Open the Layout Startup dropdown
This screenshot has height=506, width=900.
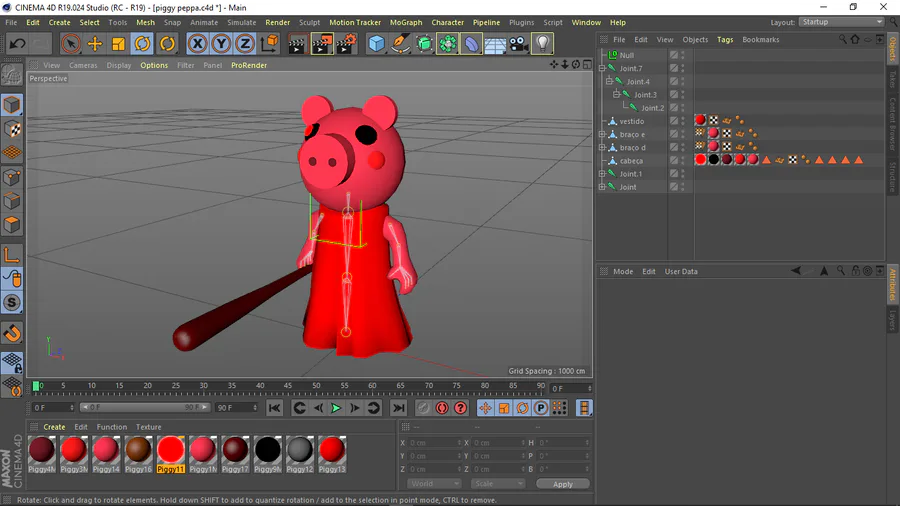click(841, 22)
